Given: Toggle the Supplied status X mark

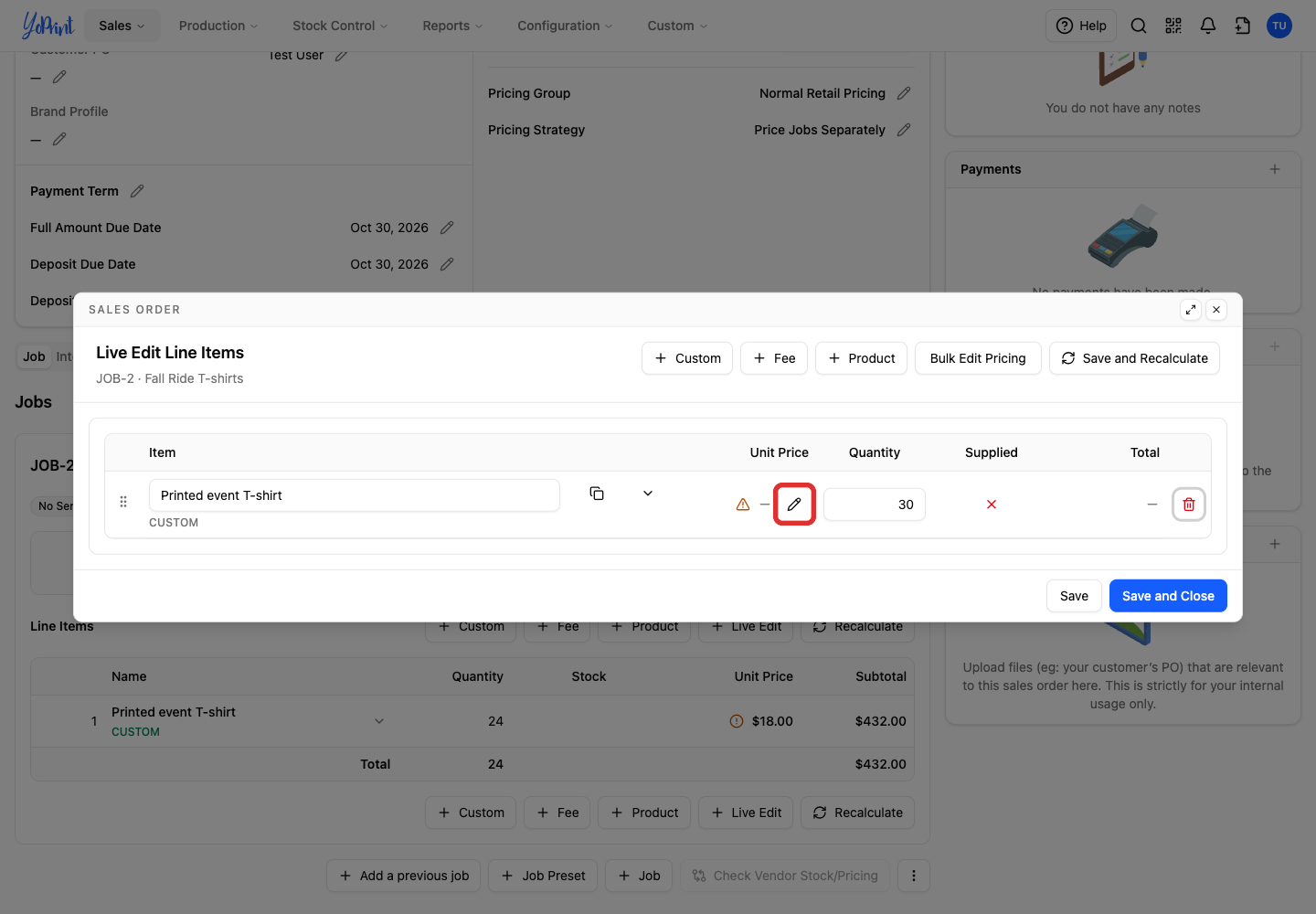Looking at the screenshot, I should (992, 505).
